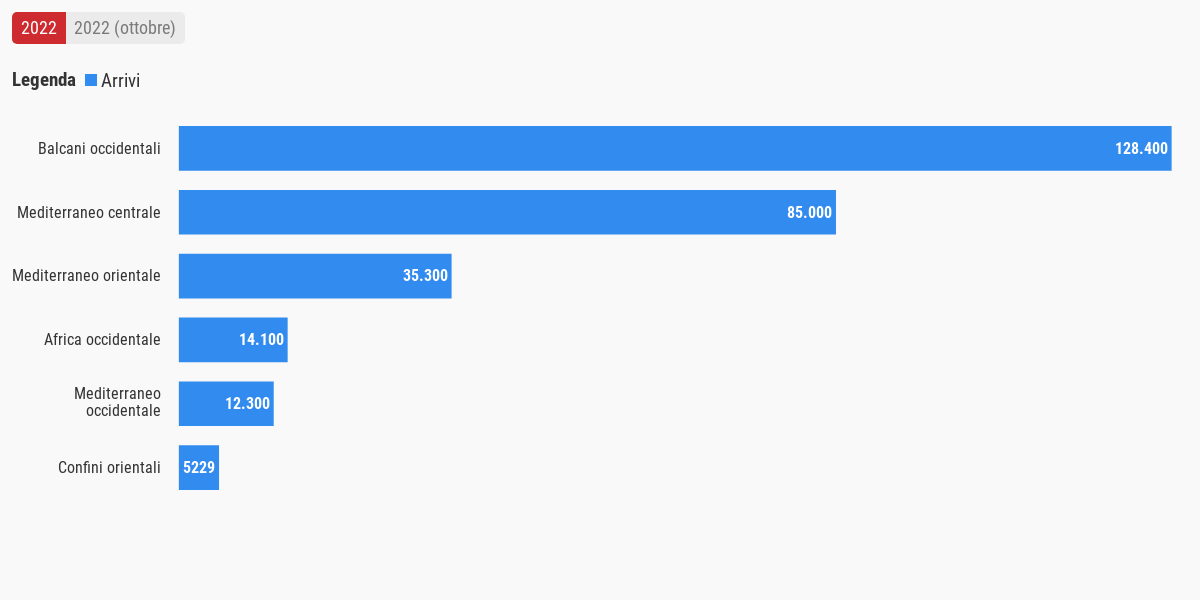The image size is (1200, 600).
Task: Click the 12.300 value label
Action: pyautogui.click(x=247, y=404)
